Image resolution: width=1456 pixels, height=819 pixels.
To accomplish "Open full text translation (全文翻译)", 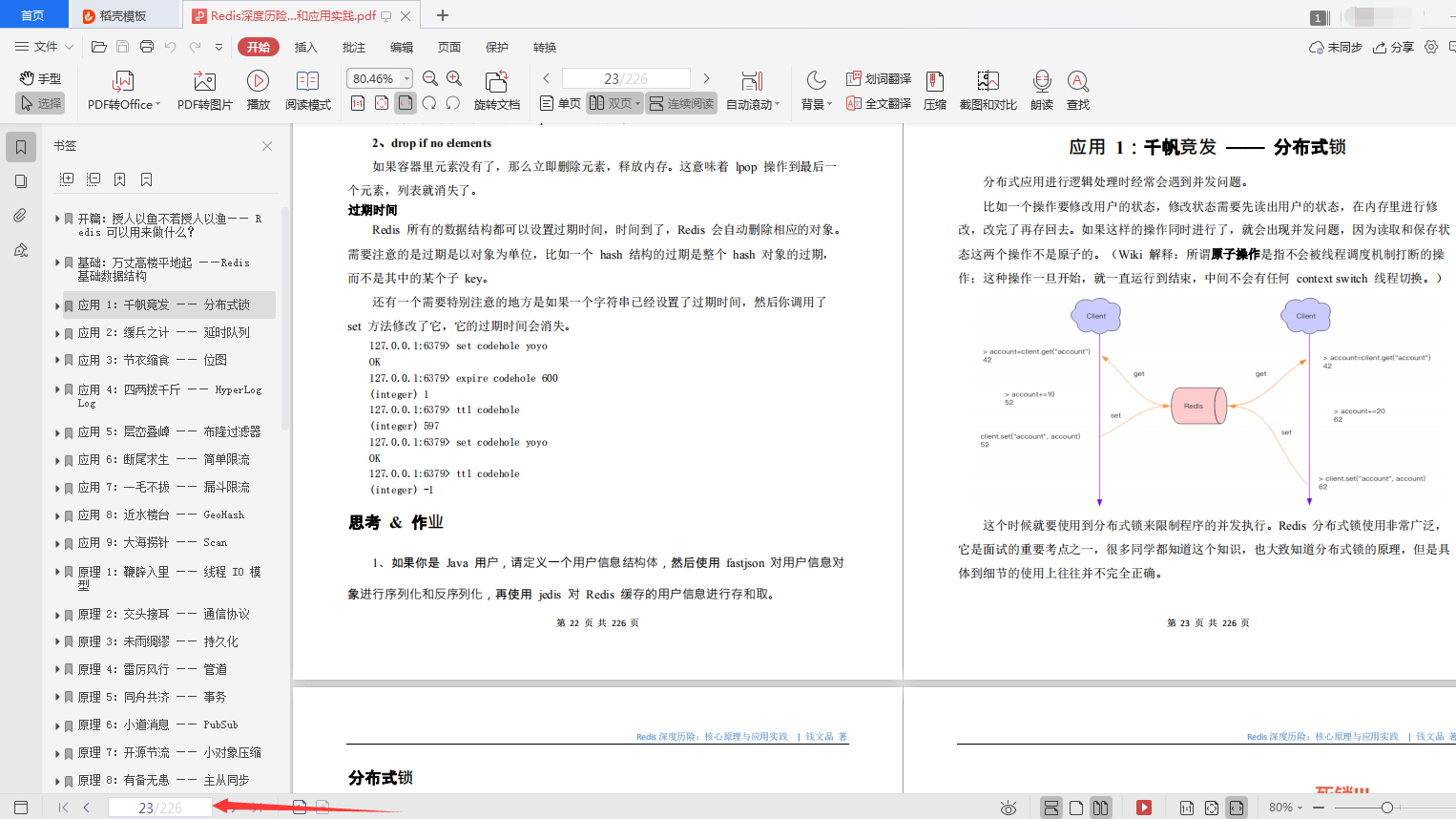I will pos(879,103).
